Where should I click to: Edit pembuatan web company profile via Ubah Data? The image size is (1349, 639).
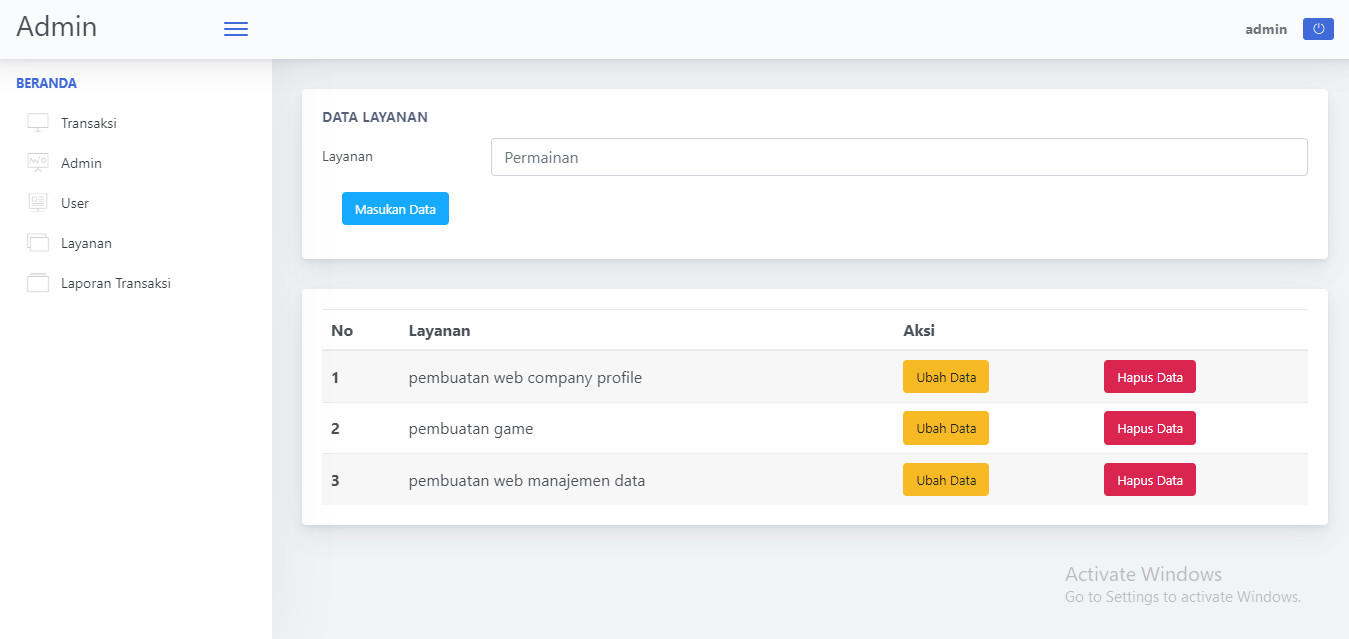945,377
